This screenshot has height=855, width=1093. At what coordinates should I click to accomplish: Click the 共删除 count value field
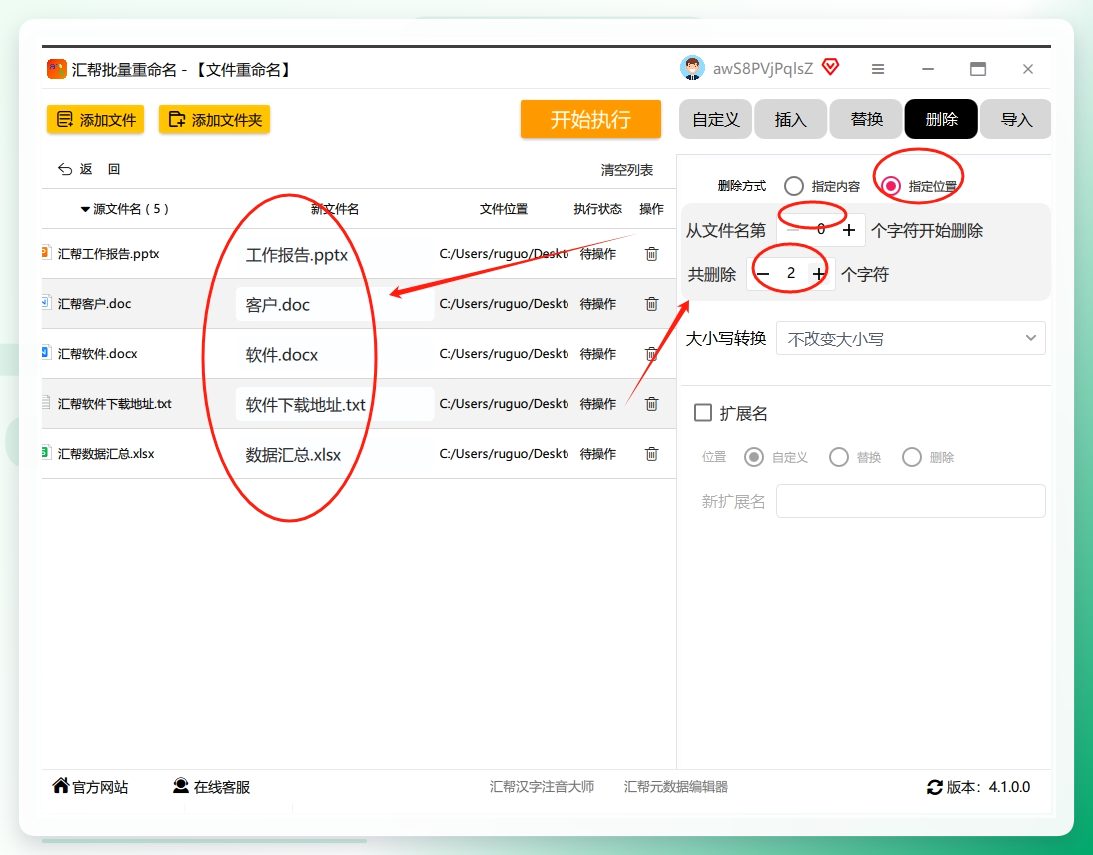click(x=790, y=273)
